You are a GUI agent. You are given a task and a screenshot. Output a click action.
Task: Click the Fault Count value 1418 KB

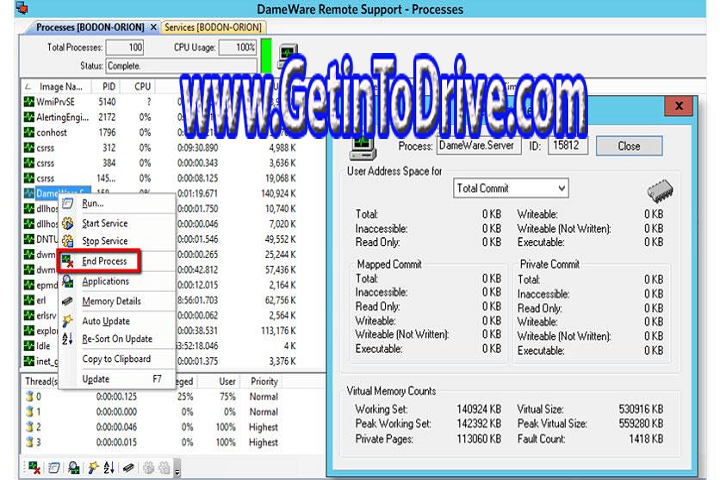[646, 439]
